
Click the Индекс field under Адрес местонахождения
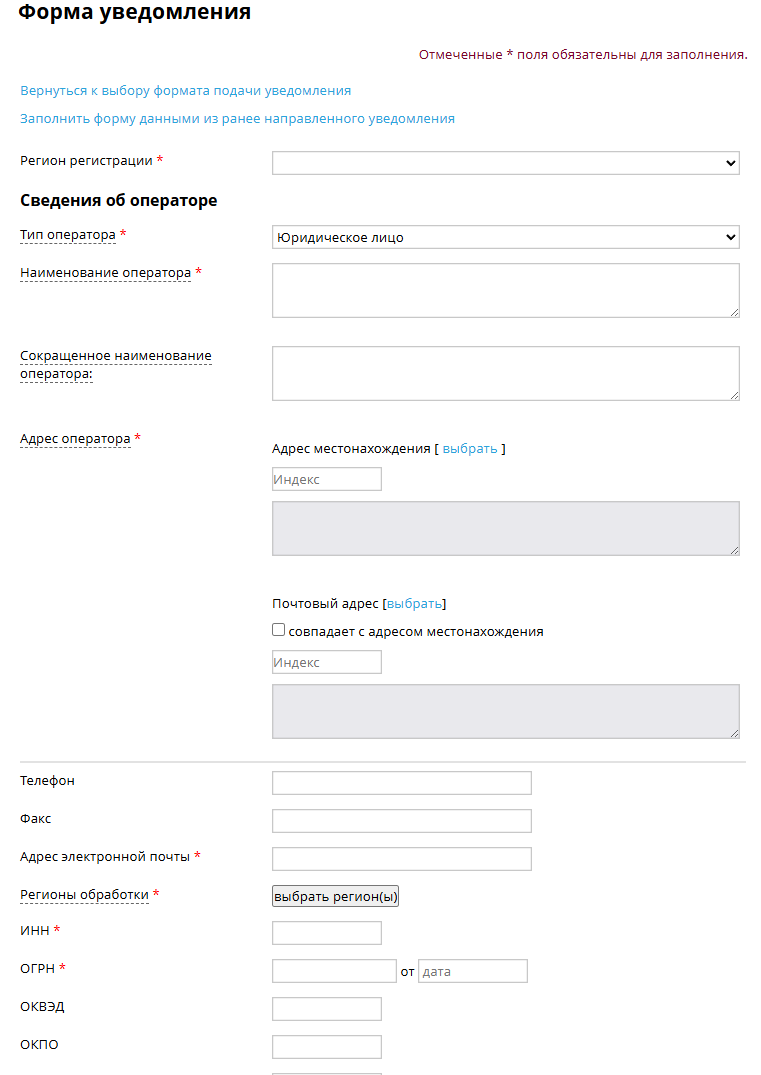pos(326,479)
